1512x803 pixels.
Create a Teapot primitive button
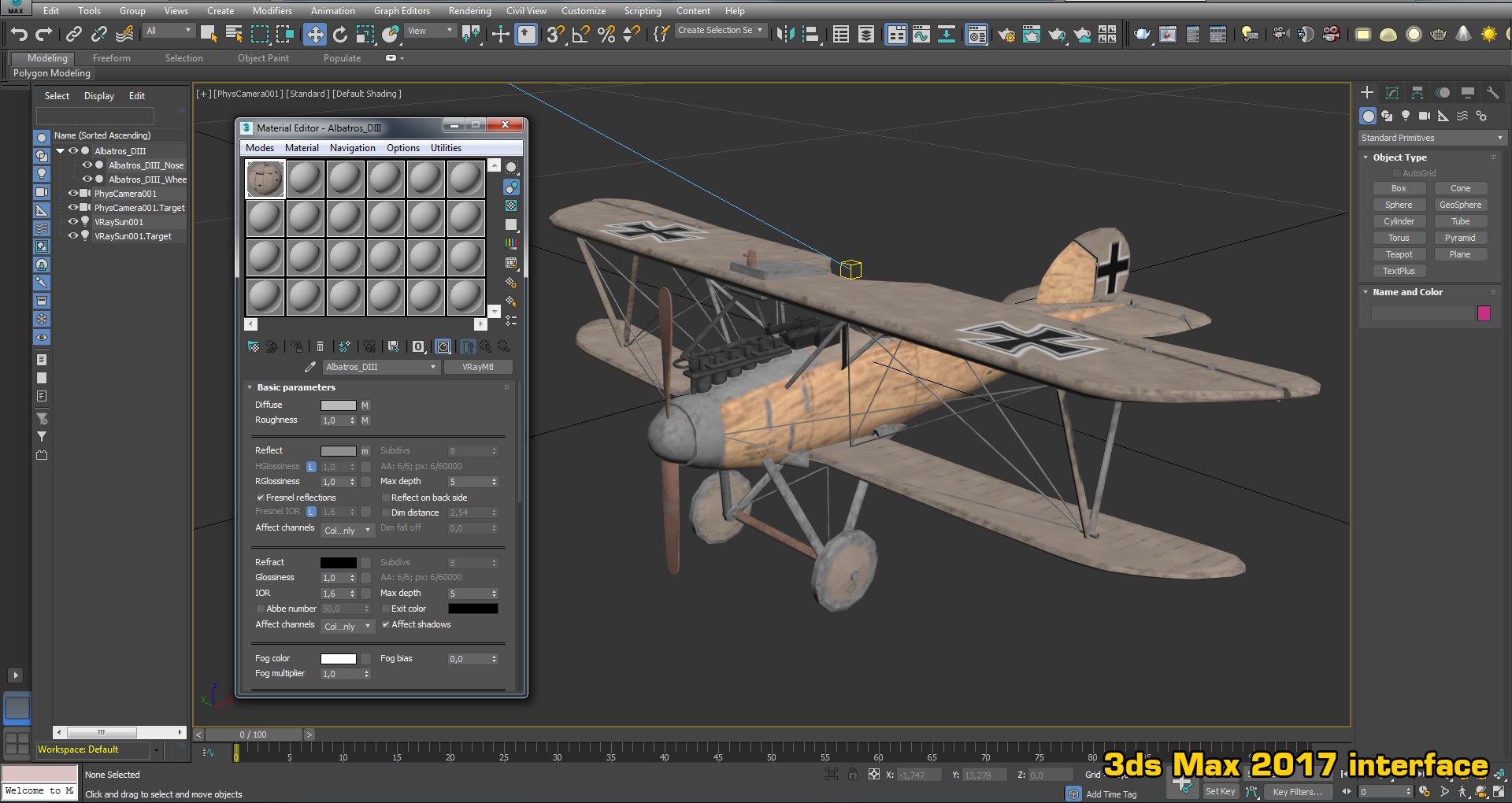pyautogui.click(x=1399, y=254)
